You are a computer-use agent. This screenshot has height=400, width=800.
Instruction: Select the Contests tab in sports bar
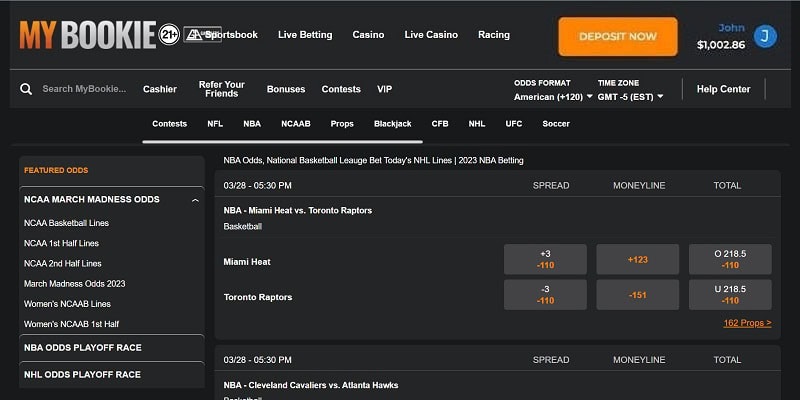point(169,124)
